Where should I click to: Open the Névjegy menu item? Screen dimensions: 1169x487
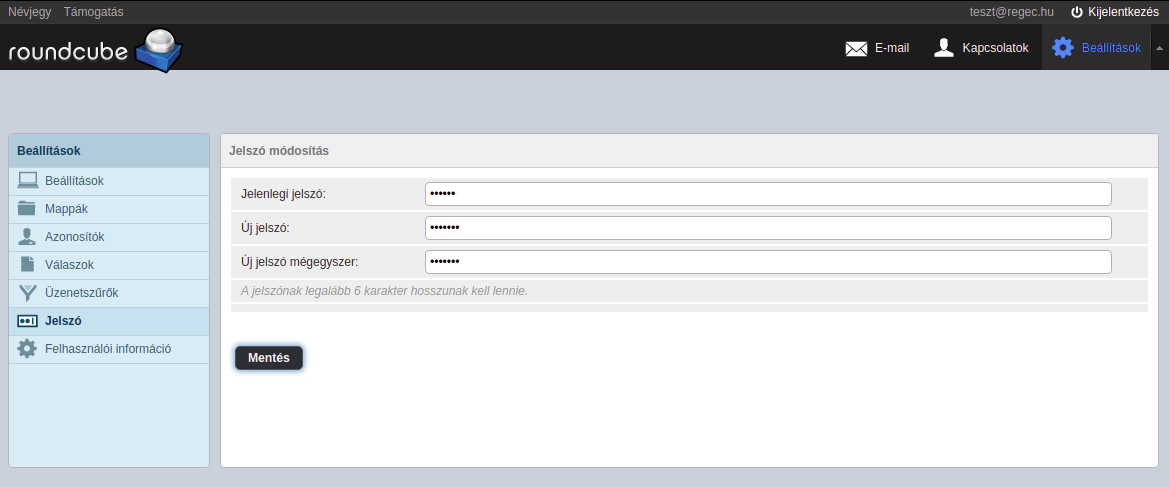pos(29,12)
